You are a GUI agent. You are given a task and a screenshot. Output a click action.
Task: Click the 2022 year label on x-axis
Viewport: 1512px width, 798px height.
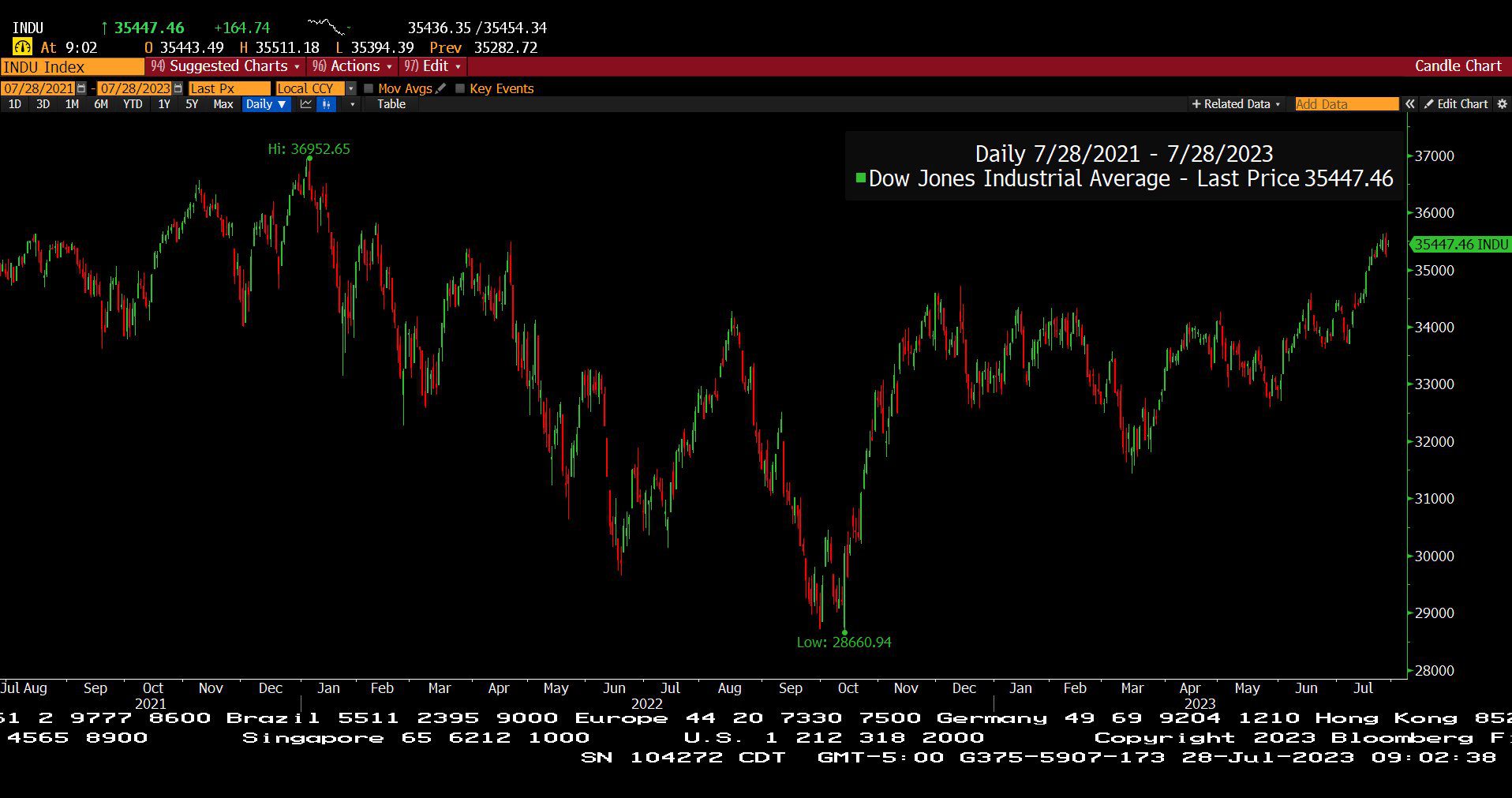coord(646,704)
